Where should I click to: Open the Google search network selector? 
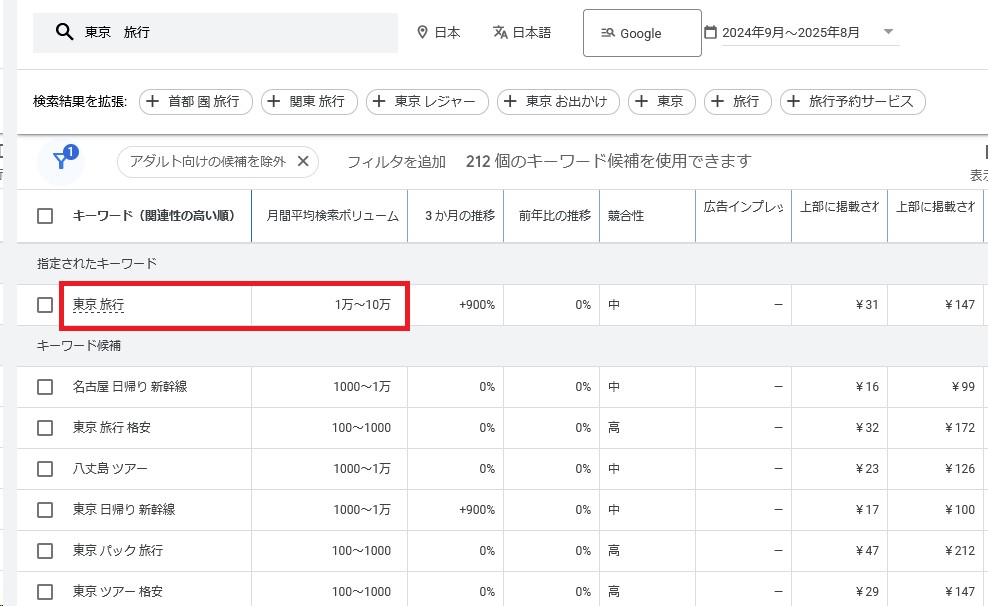642,33
